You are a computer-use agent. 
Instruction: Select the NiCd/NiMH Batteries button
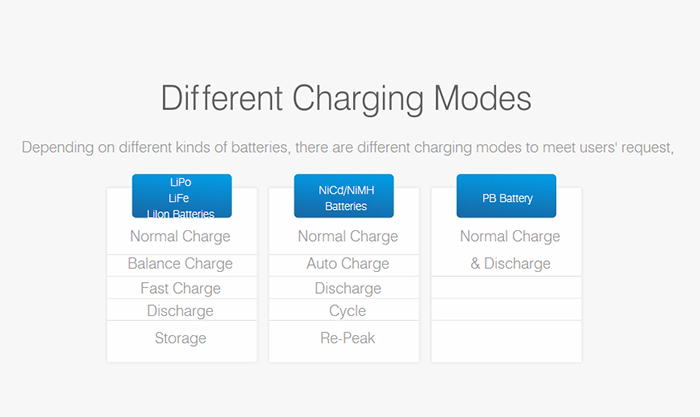click(343, 197)
